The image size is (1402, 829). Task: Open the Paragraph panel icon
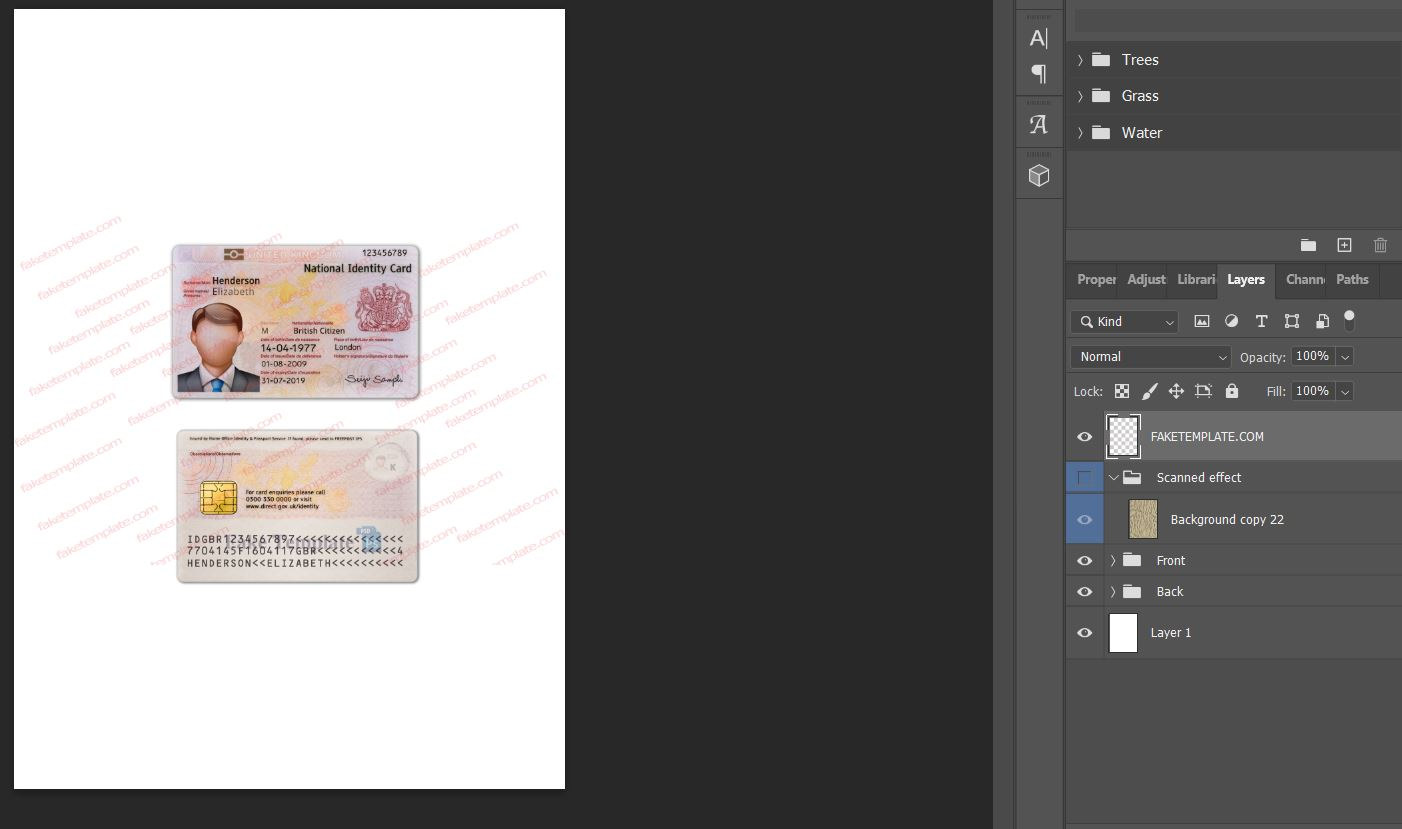(1037, 73)
